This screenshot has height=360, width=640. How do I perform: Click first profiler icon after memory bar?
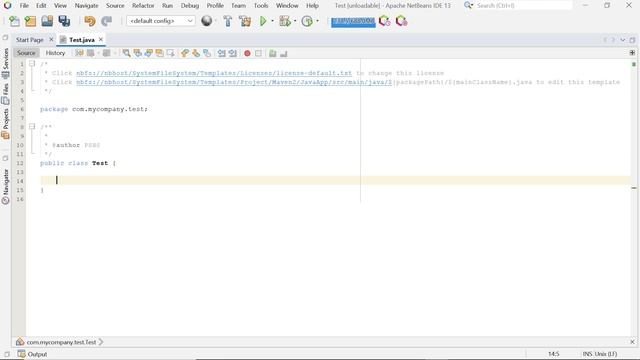click(384, 21)
